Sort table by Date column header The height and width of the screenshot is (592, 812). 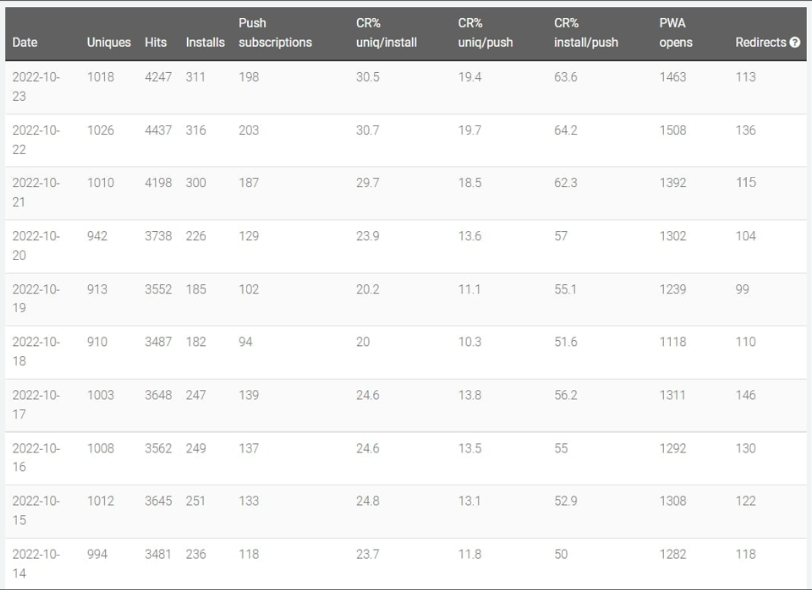click(25, 42)
